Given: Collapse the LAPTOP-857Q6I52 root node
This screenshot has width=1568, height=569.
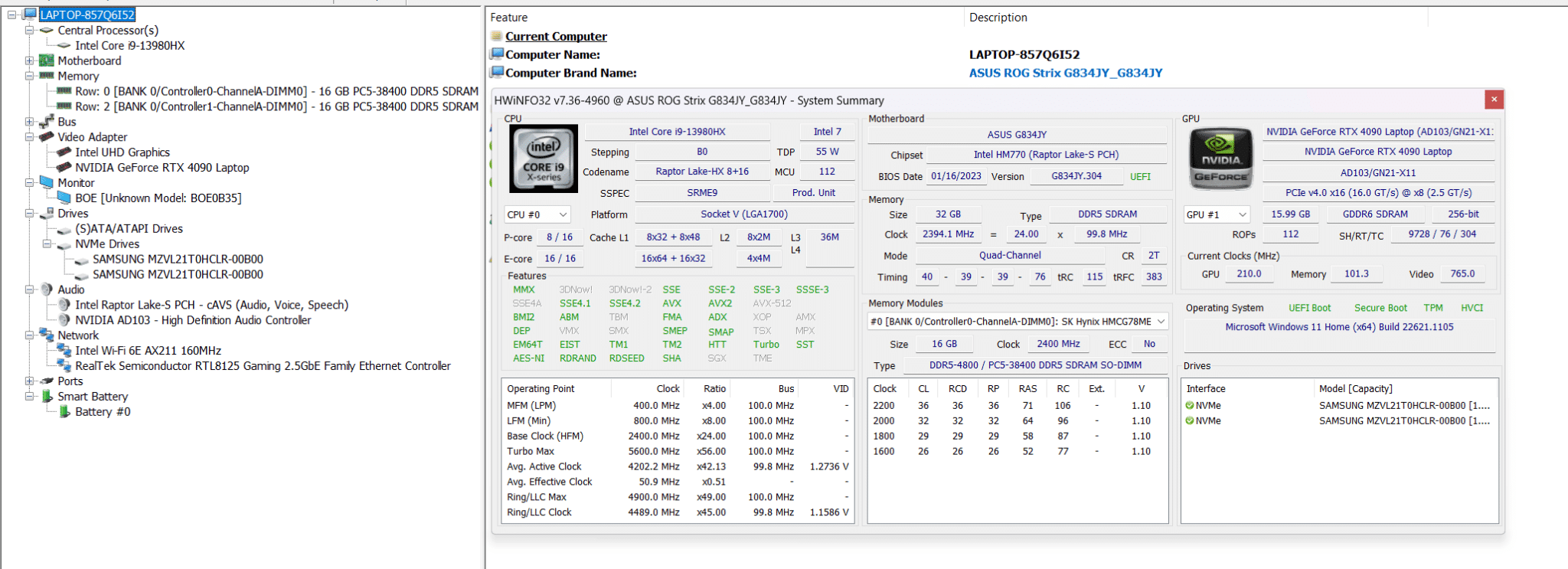Looking at the screenshot, I should pos(11,15).
